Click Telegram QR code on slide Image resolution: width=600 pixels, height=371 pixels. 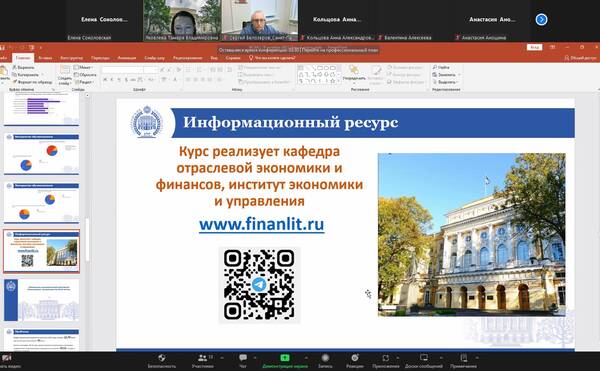point(259,285)
